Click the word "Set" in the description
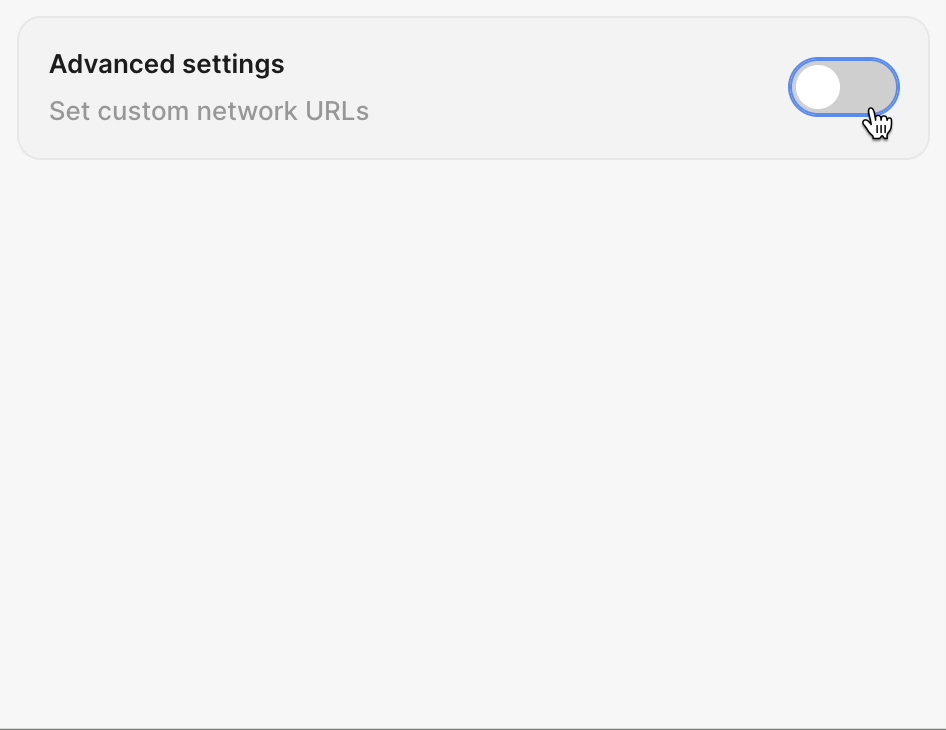 [69, 111]
